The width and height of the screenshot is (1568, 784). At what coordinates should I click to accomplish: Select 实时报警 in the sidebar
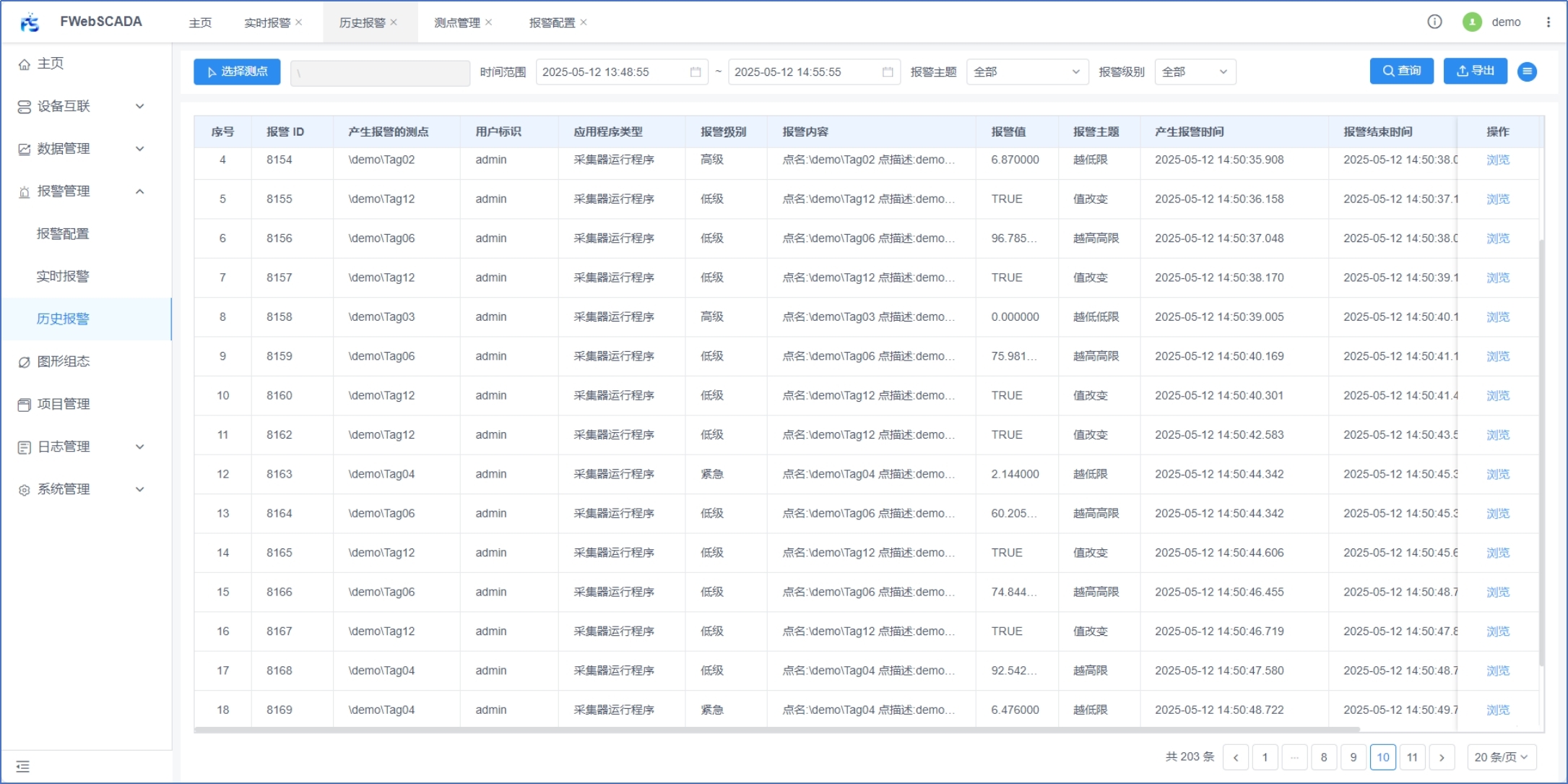[x=63, y=276]
